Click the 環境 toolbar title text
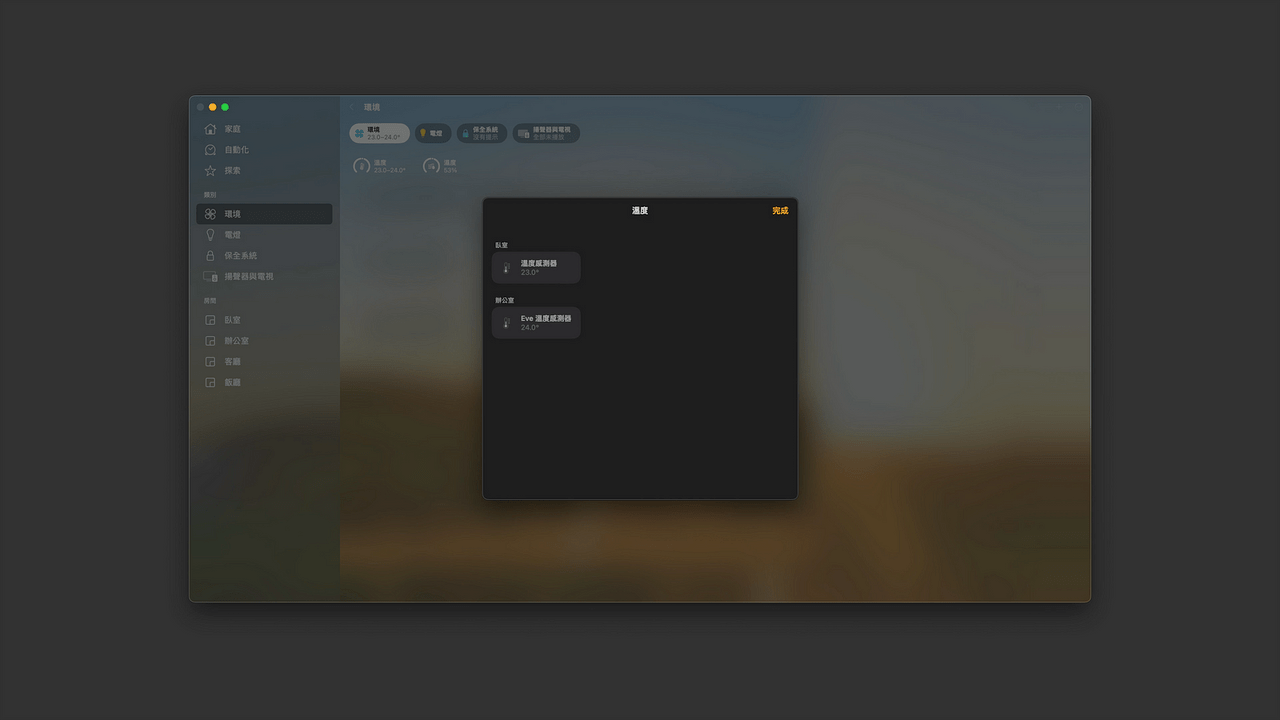Viewport: 1280px width, 720px height. [372, 107]
